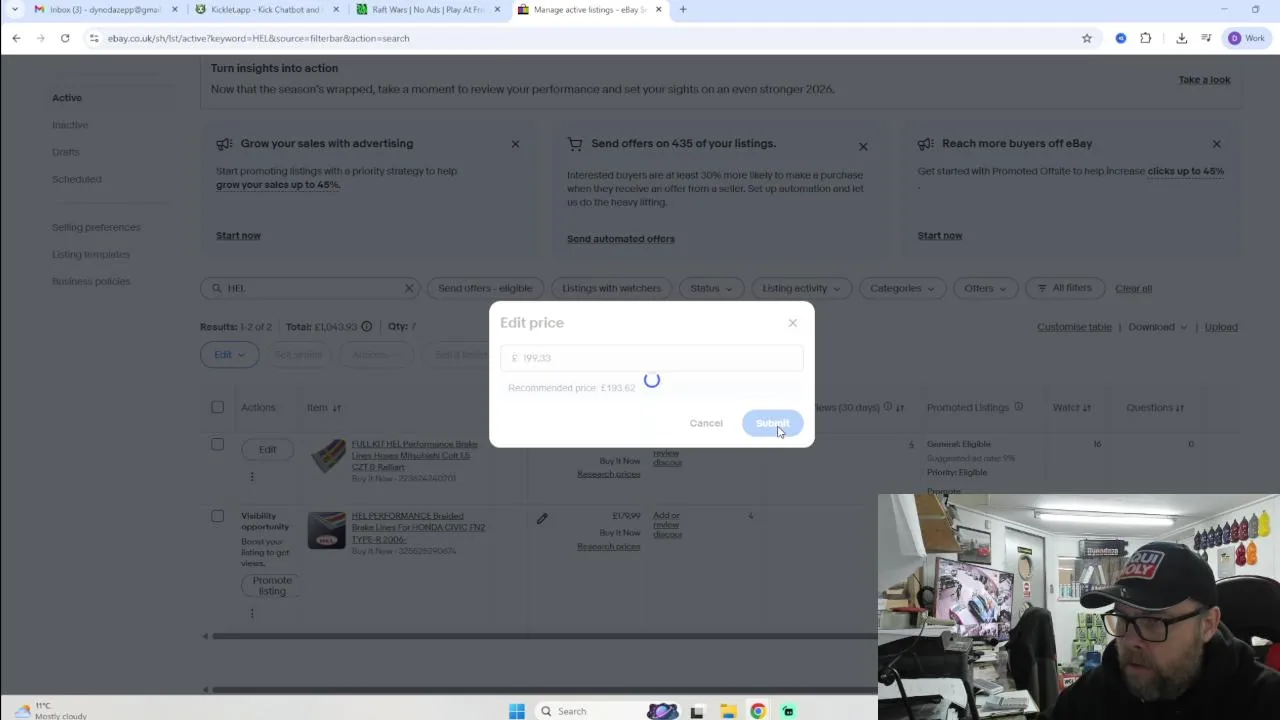The width and height of the screenshot is (1280, 720).
Task: Expand the Categories filter dropdown
Action: tap(902, 288)
